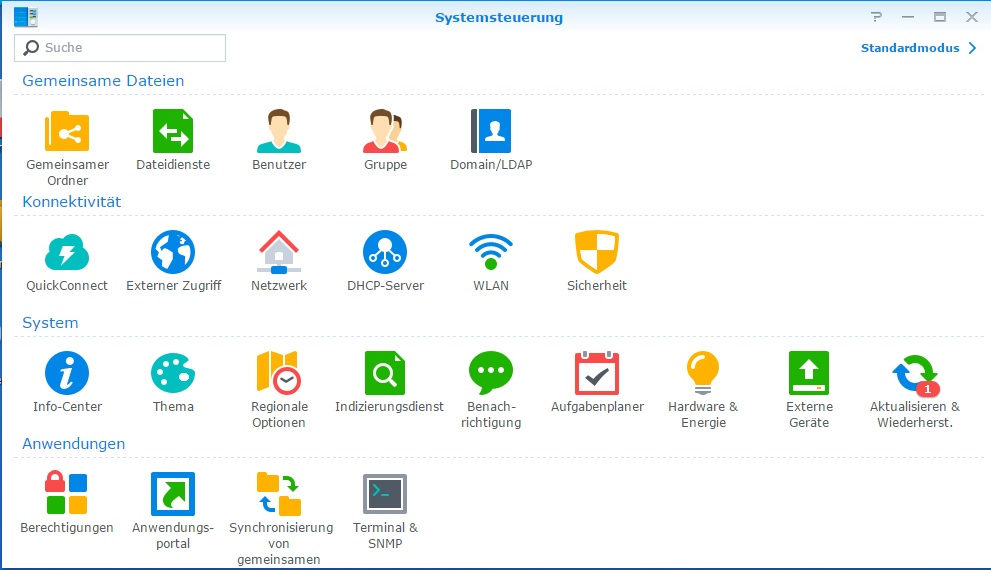
Task: Open the Gruppe icon
Action: tap(385, 131)
